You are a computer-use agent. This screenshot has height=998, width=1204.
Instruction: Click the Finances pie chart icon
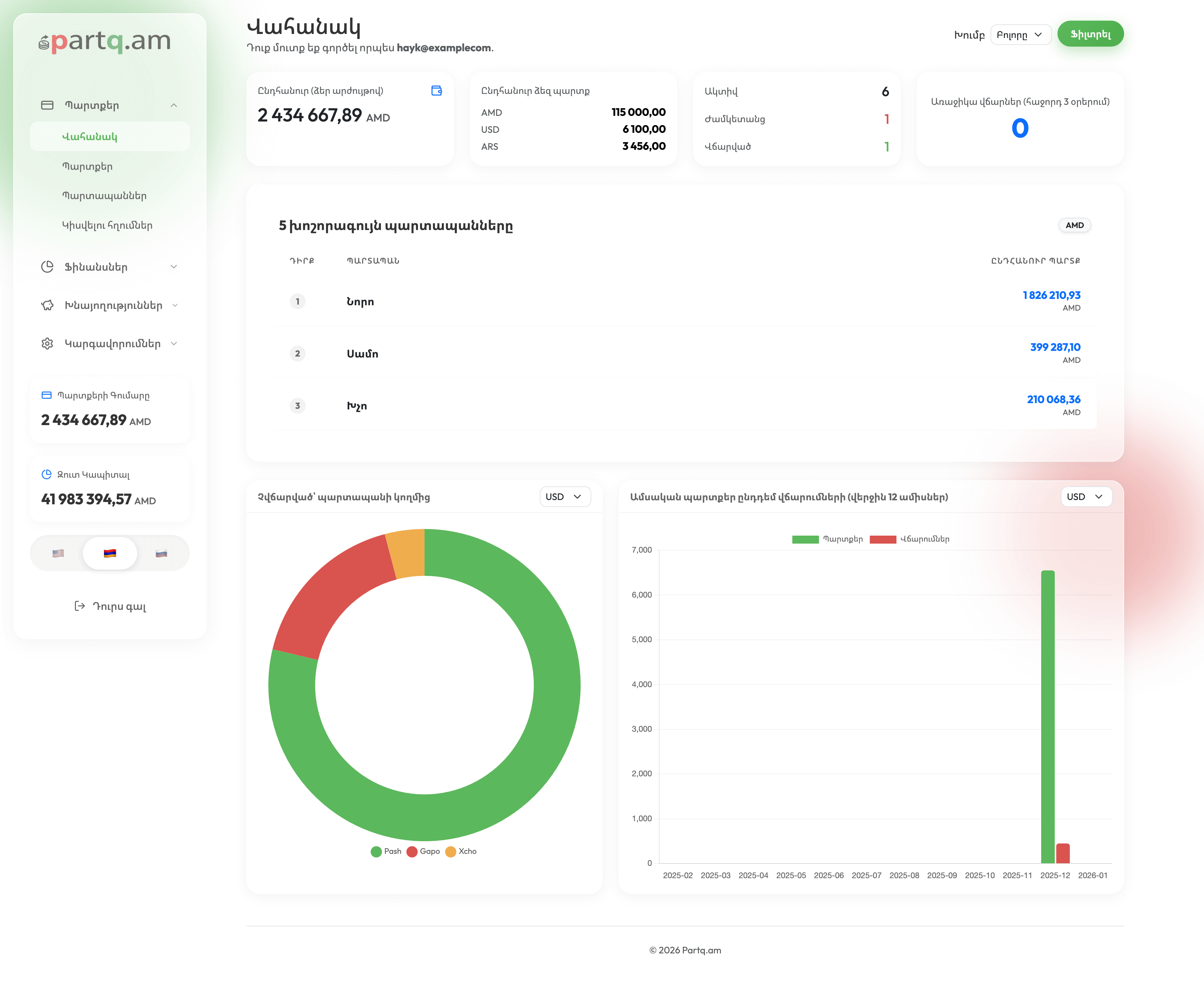click(x=47, y=267)
